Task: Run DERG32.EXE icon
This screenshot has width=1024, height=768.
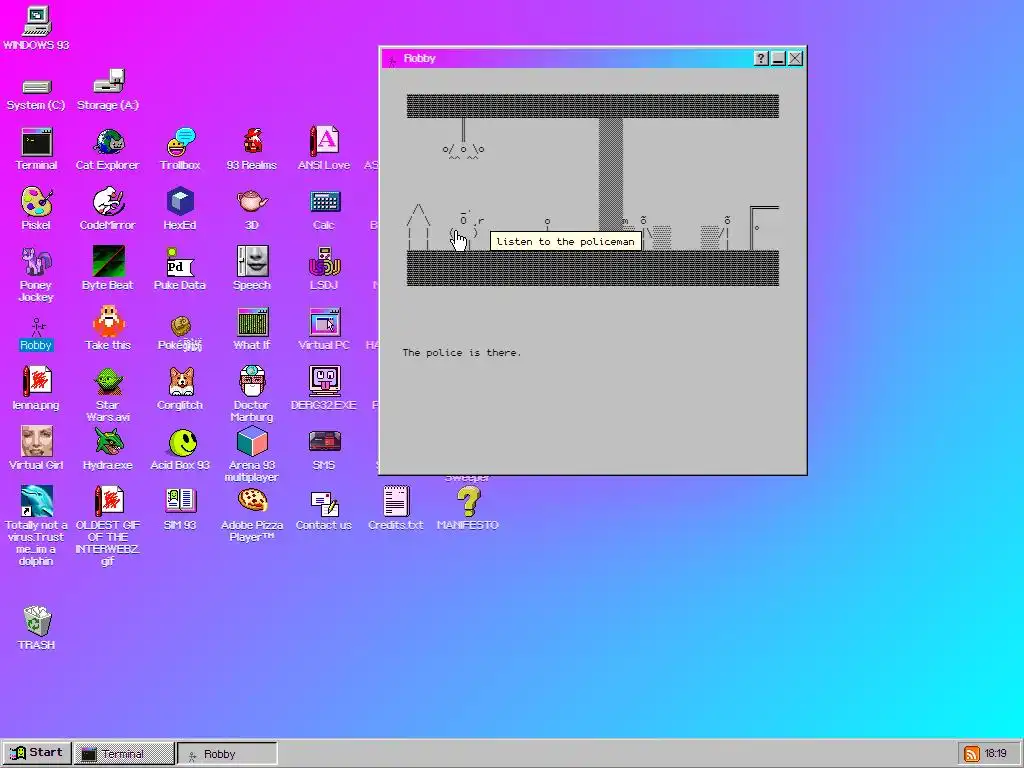Action: 323,389
